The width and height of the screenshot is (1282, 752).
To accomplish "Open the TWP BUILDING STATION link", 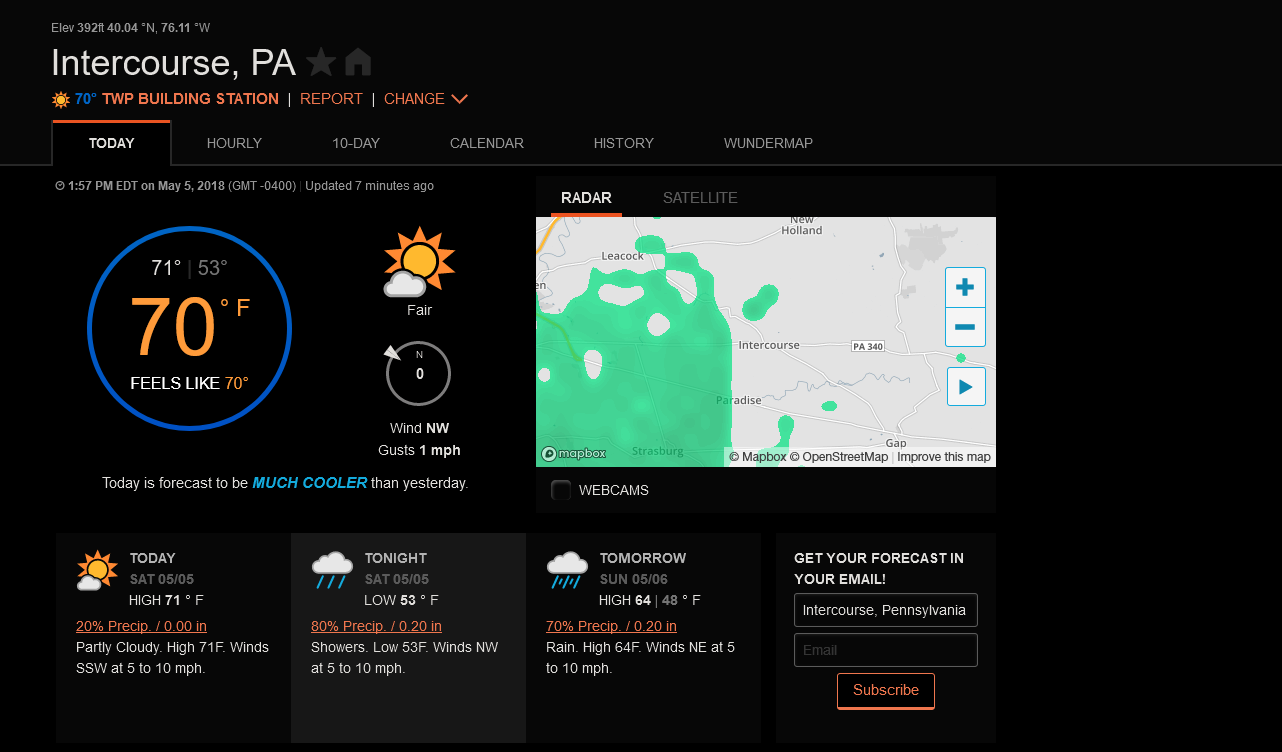I will click(x=190, y=99).
